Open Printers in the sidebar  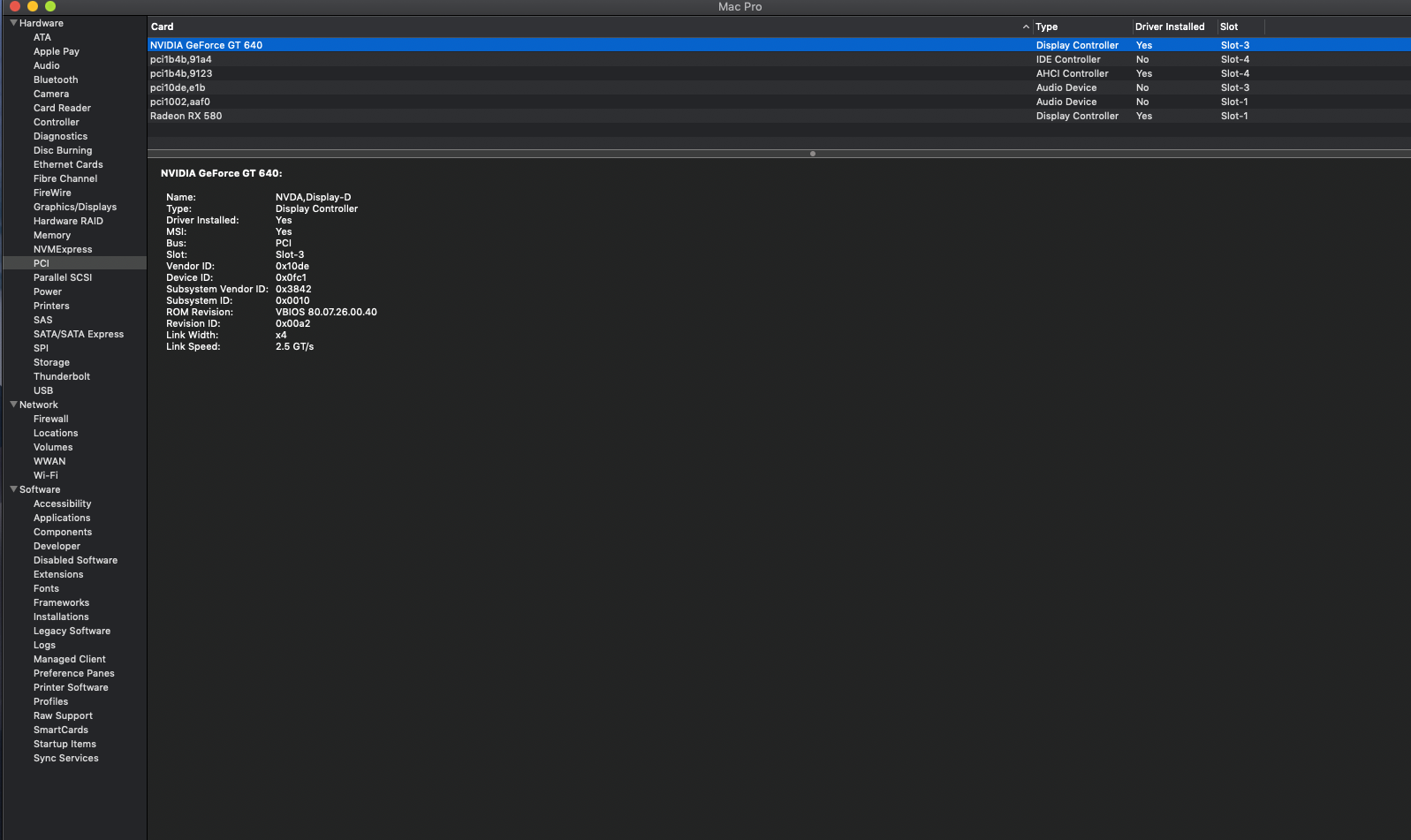coord(51,306)
